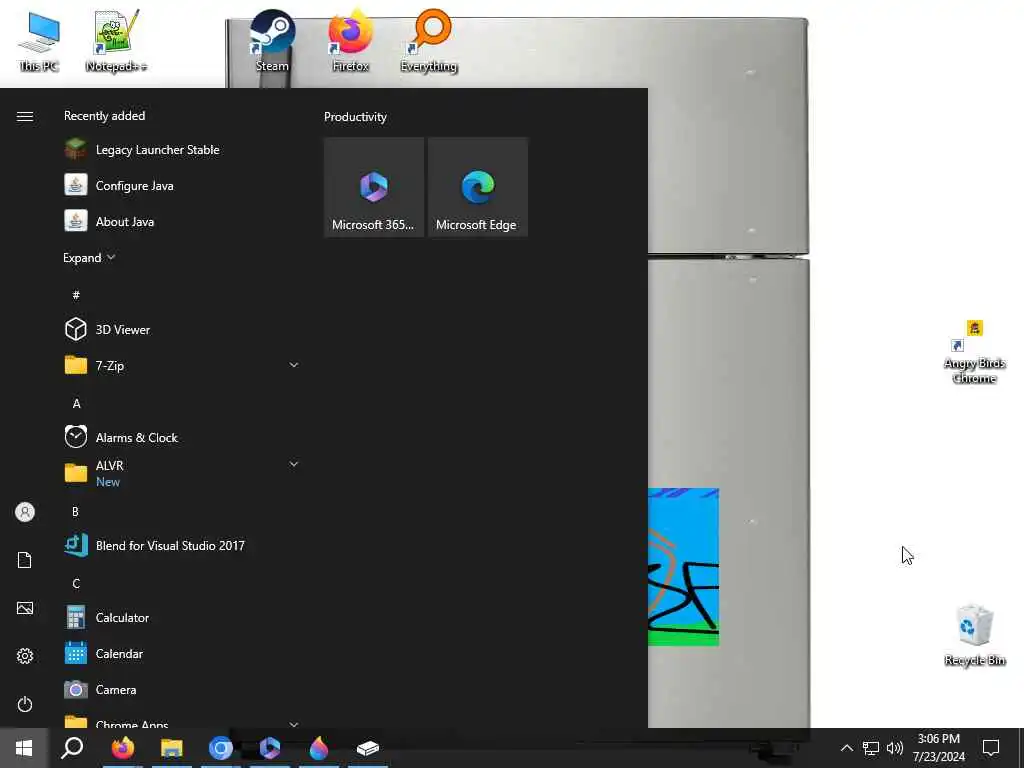Launch Configure Java
Viewport: 1024px width, 768px height.
(182, 185)
